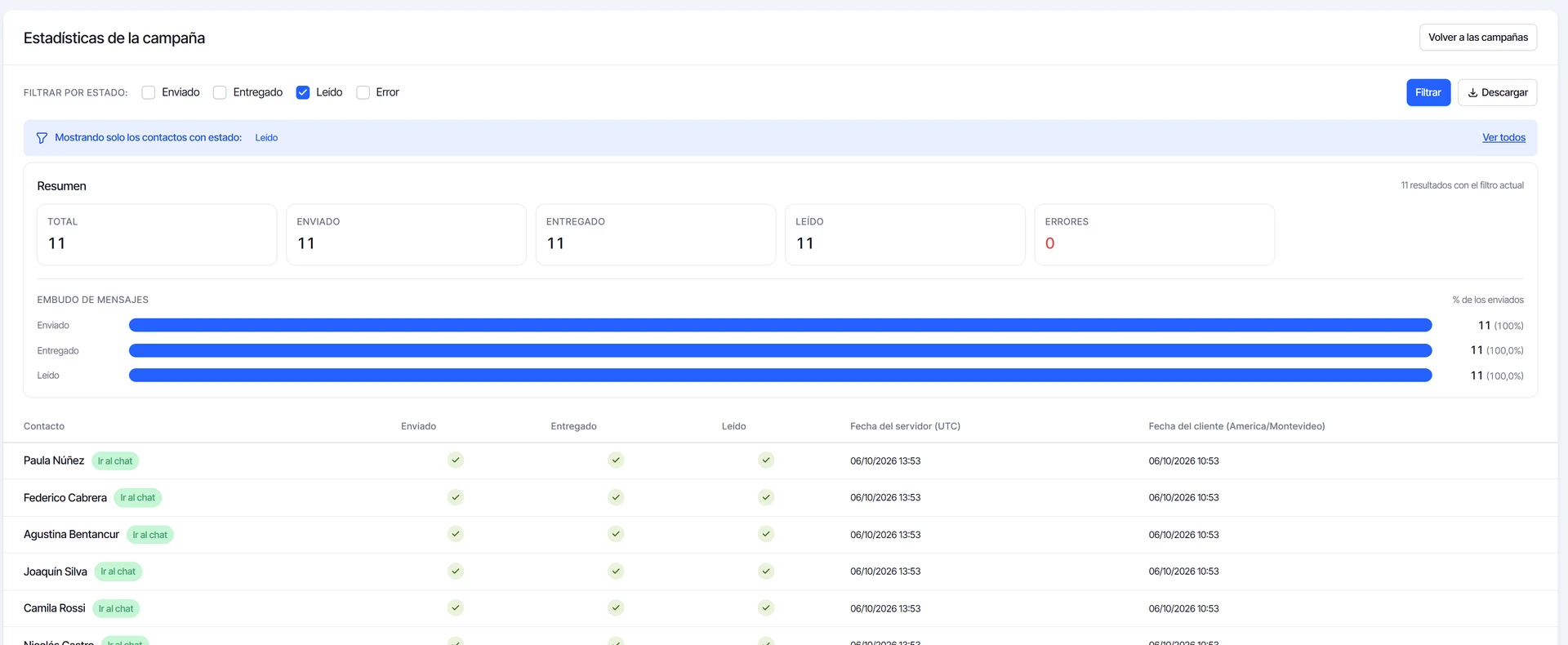
Task: Click the funnel icon in the filter banner
Action: coord(42,138)
